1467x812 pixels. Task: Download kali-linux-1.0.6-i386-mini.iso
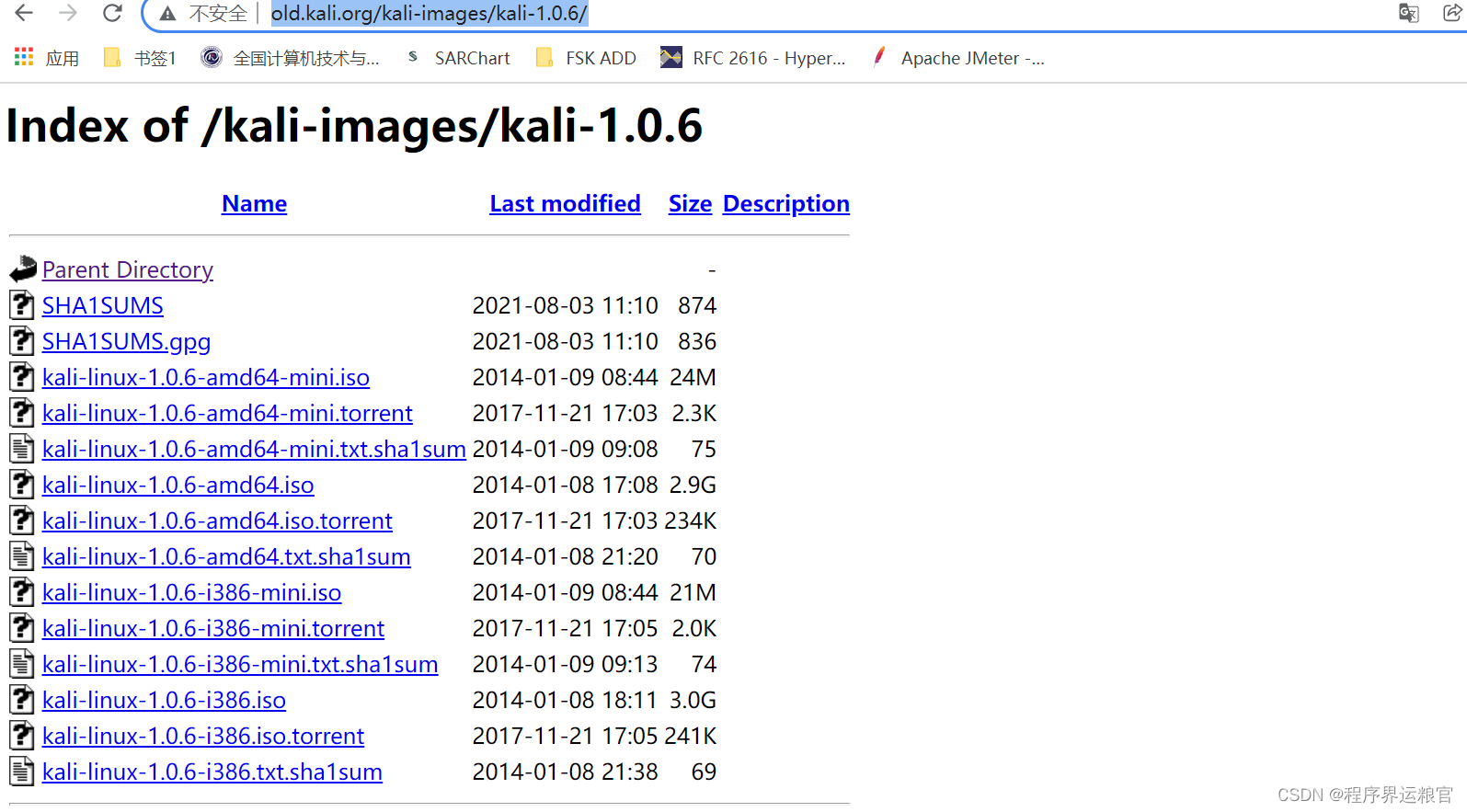(191, 592)
